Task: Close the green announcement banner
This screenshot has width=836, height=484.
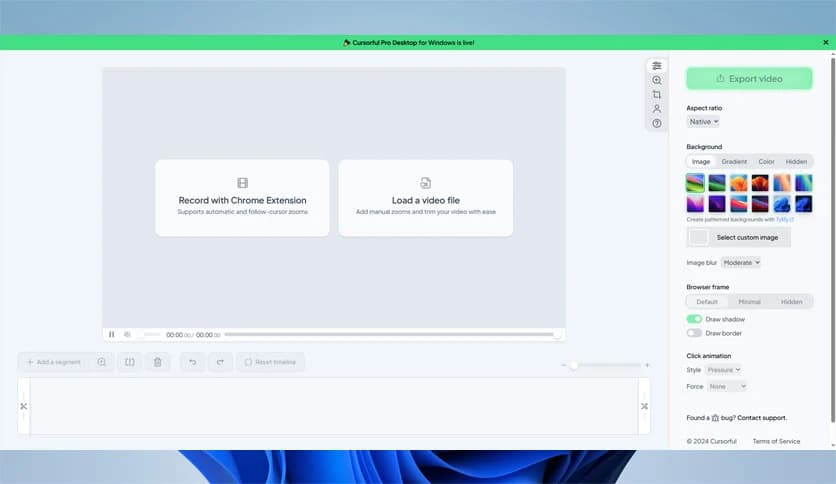Action: pyautogui.click(x=826, y=42)
